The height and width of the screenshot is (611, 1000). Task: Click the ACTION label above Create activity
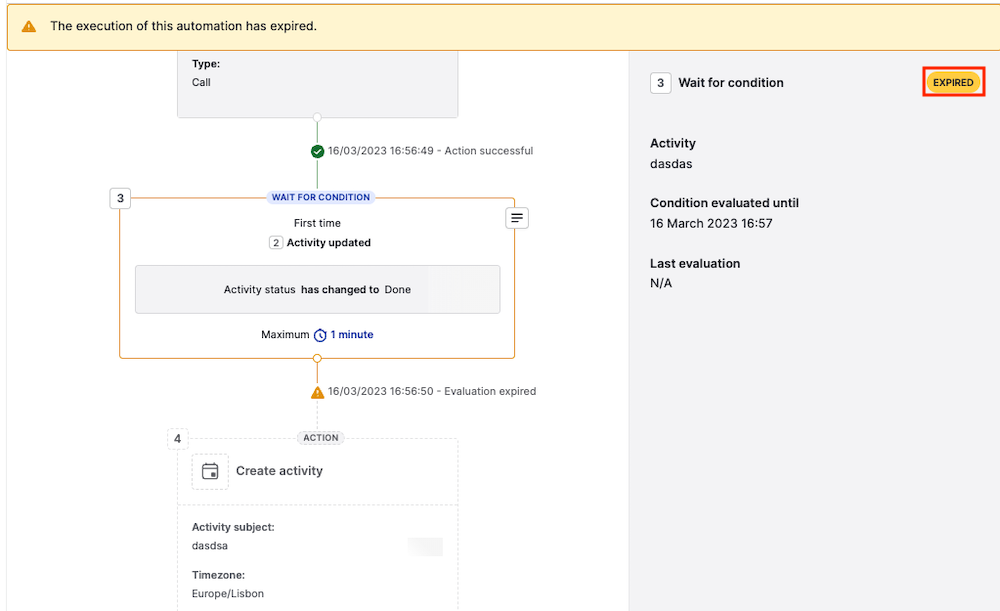coord(320,437)
